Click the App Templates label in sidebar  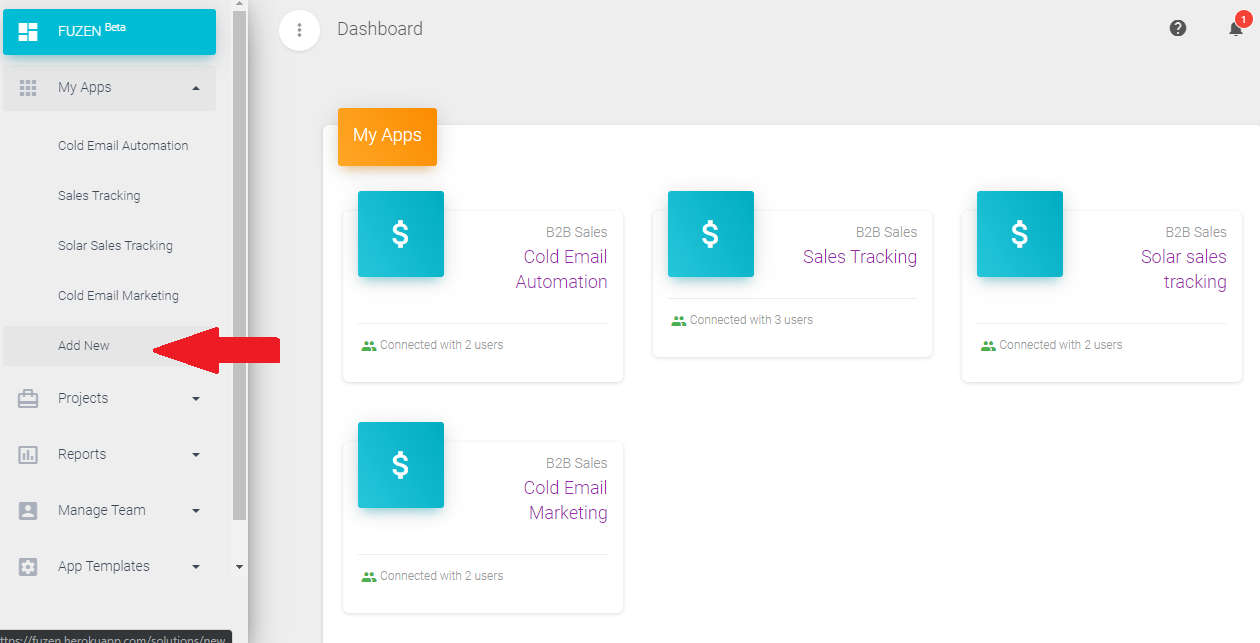pyautogui.click(x=104, y=566)
